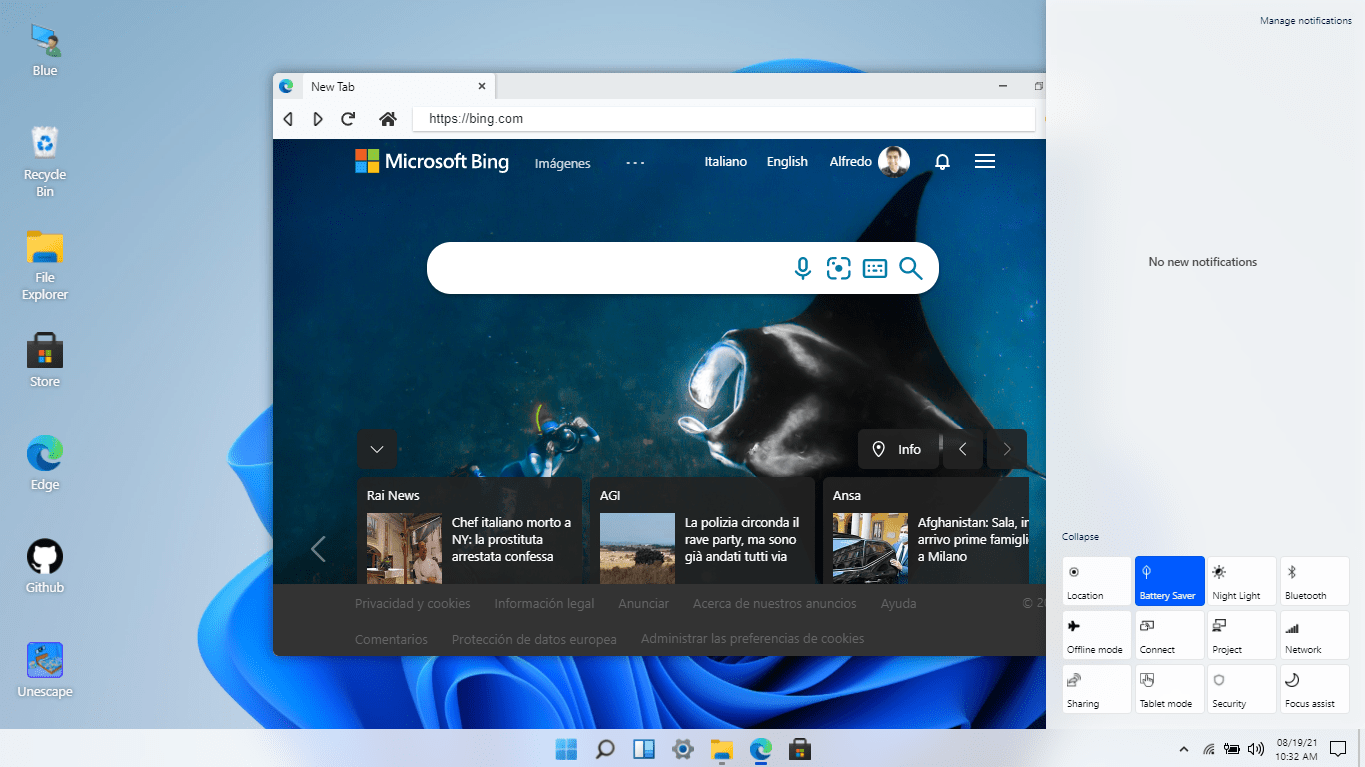Image resolution: width=1365 pixels, height=767 pixels.
Task: Toggle Focus assist tile
Action: [x=1314, y=690]
